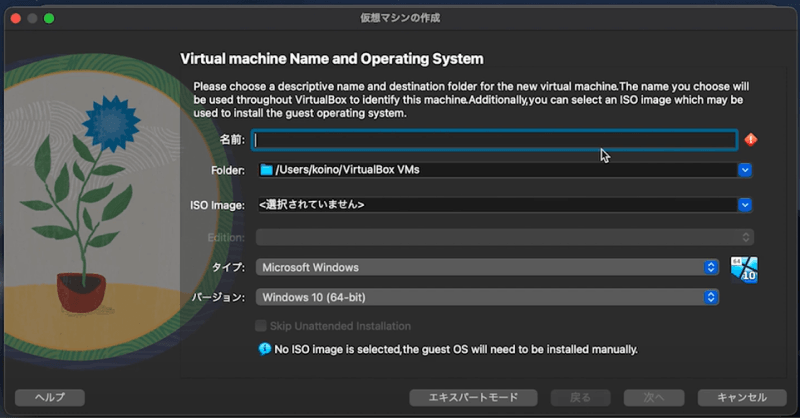Click the /Users/koino/VirtualBox VMs path text
800x418 pixels.
click(x=347, y=170)
